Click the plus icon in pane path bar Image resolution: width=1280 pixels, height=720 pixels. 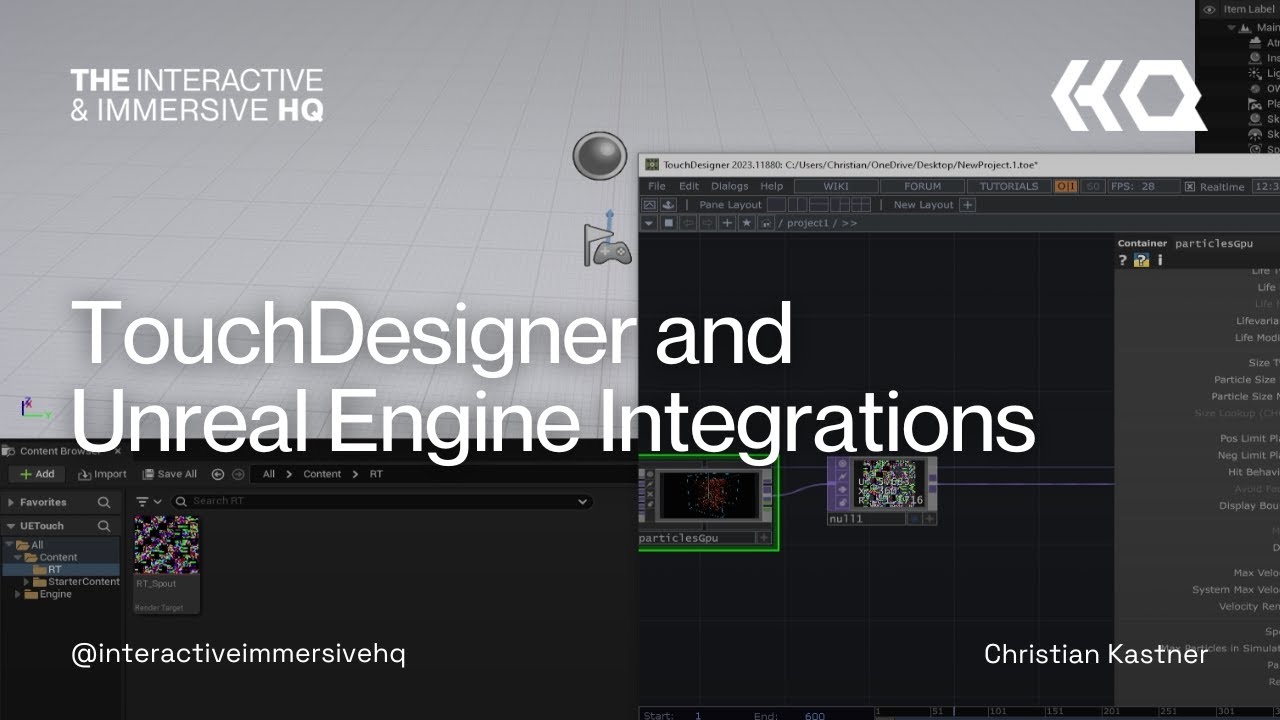click(727, 223)
